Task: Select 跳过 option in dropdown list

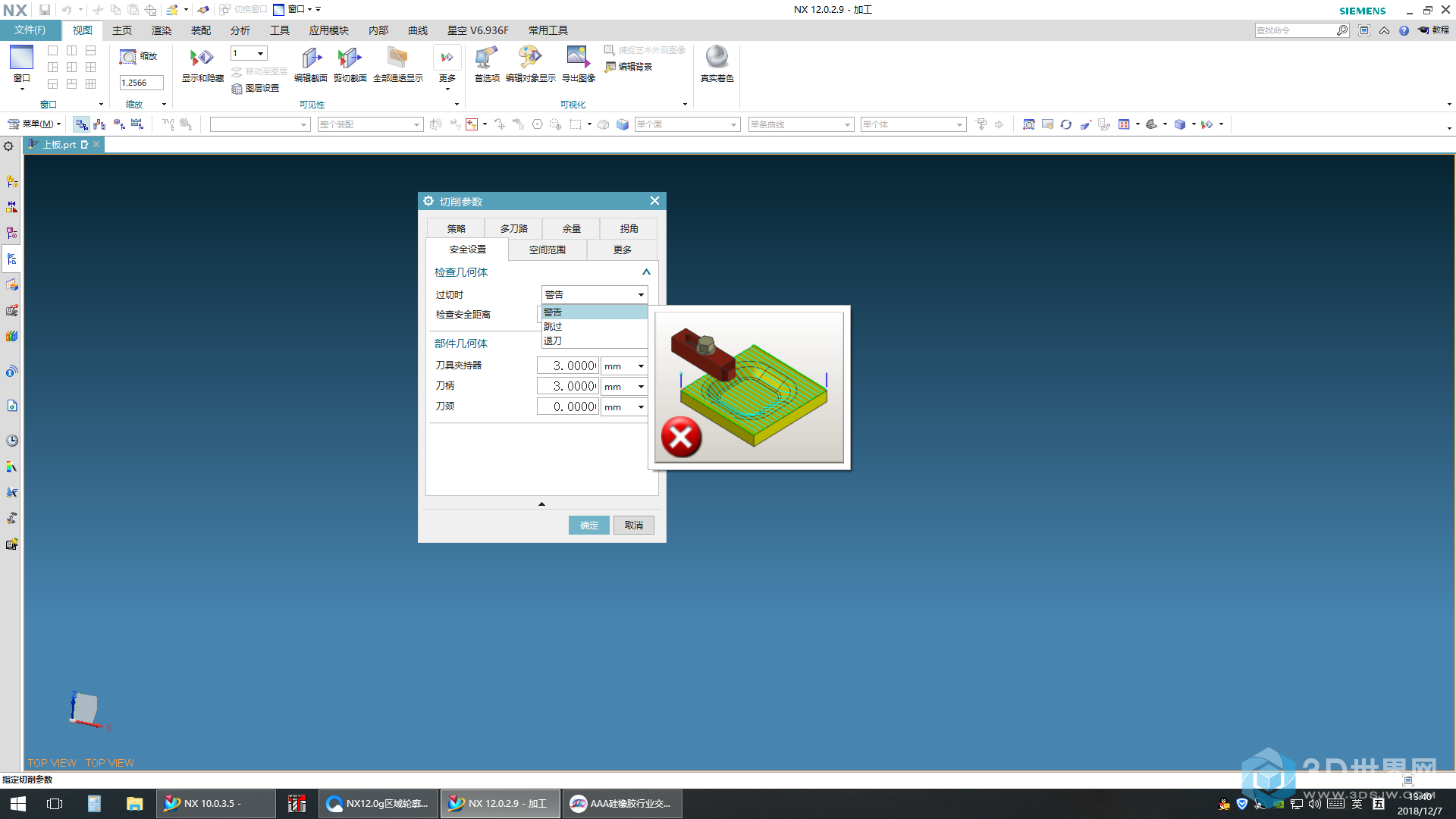Action: (554, 327)
